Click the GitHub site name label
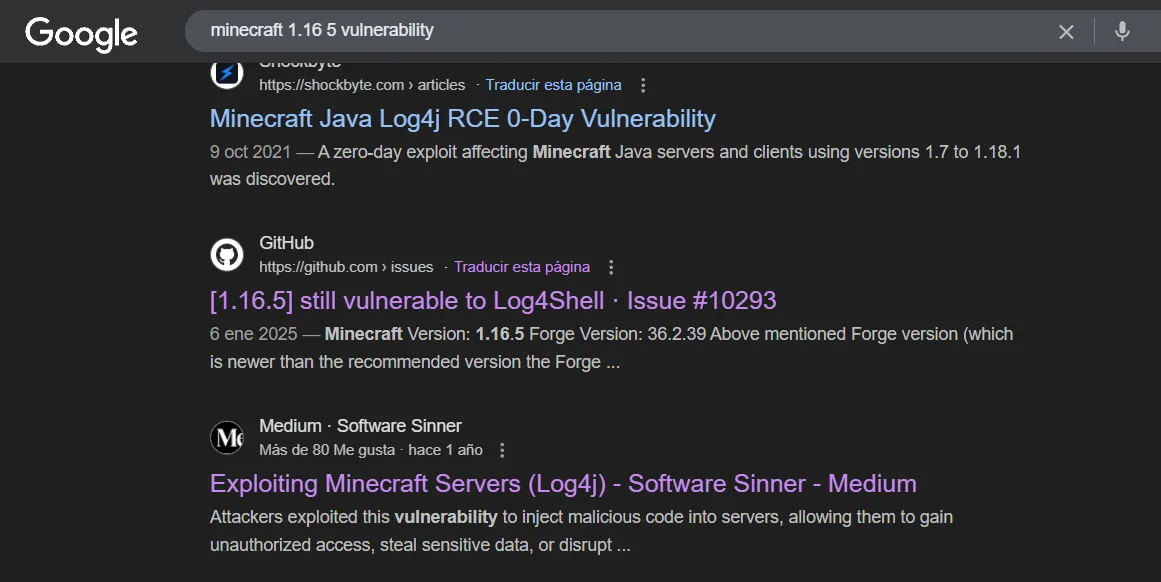 (287, 243)
